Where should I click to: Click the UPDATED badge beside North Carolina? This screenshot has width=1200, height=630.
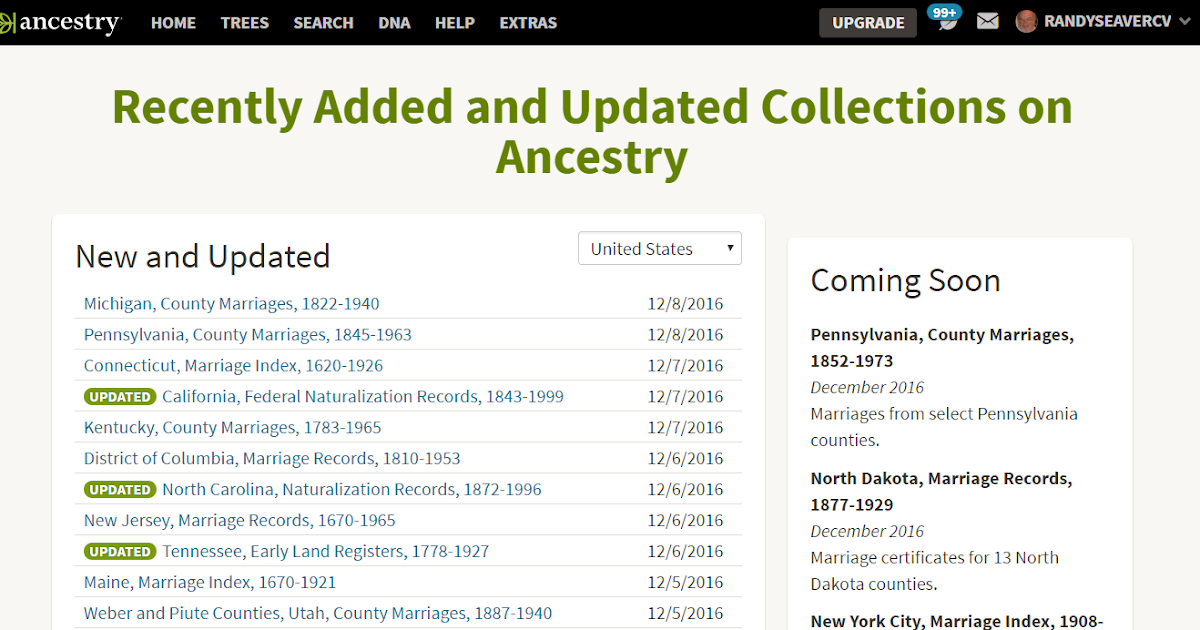(x=120, y=490)
